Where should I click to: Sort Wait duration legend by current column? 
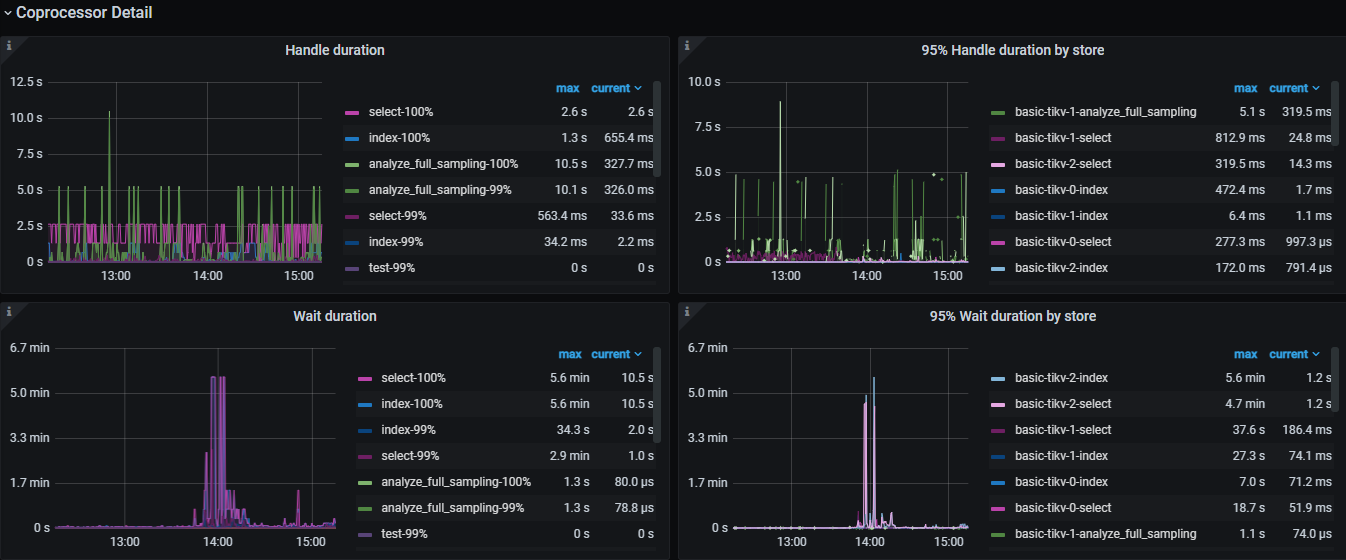[x=615, y=354]
